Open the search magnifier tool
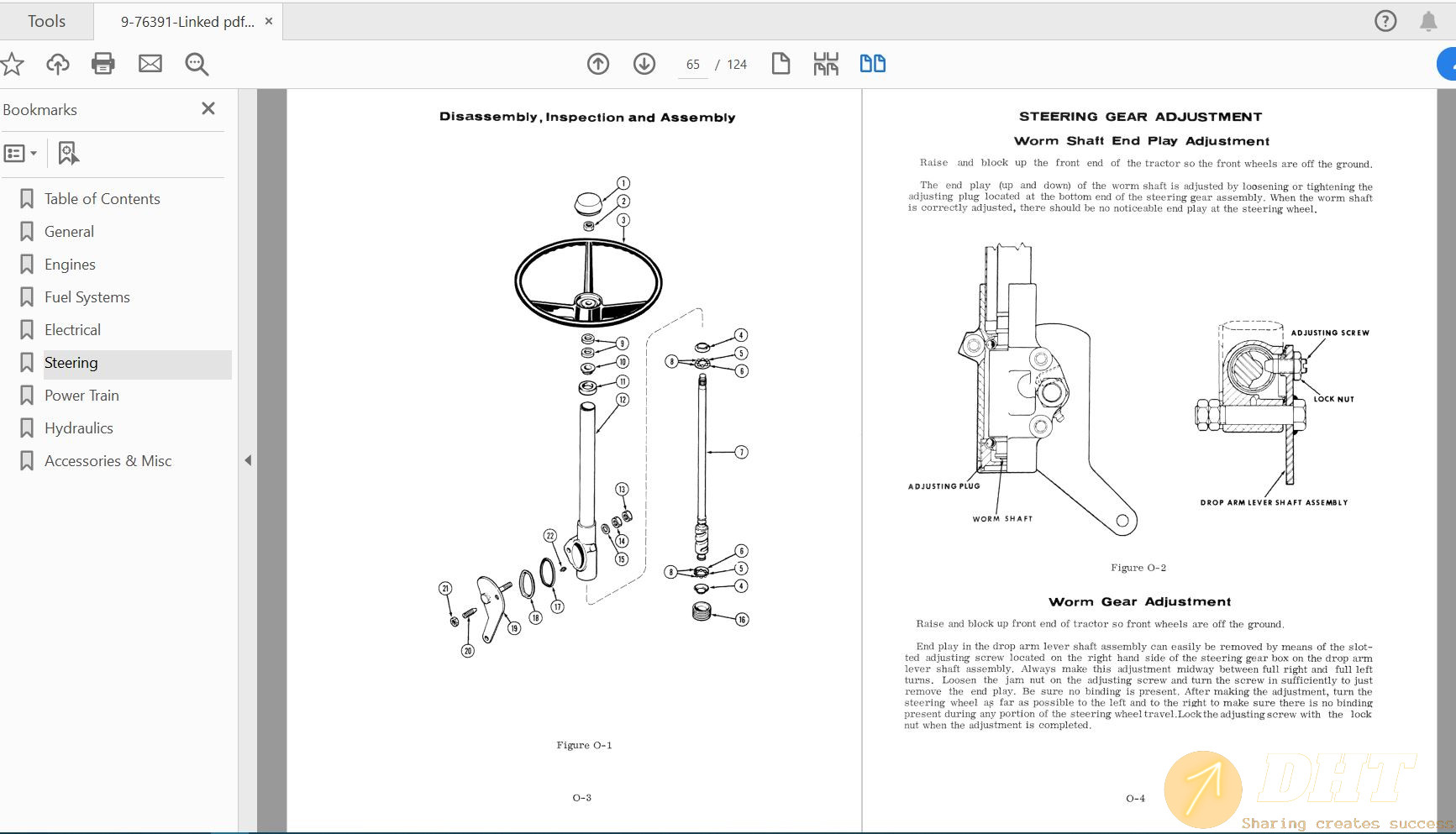The height and width of the screenshot is (834, 1456). click(197, 64)
